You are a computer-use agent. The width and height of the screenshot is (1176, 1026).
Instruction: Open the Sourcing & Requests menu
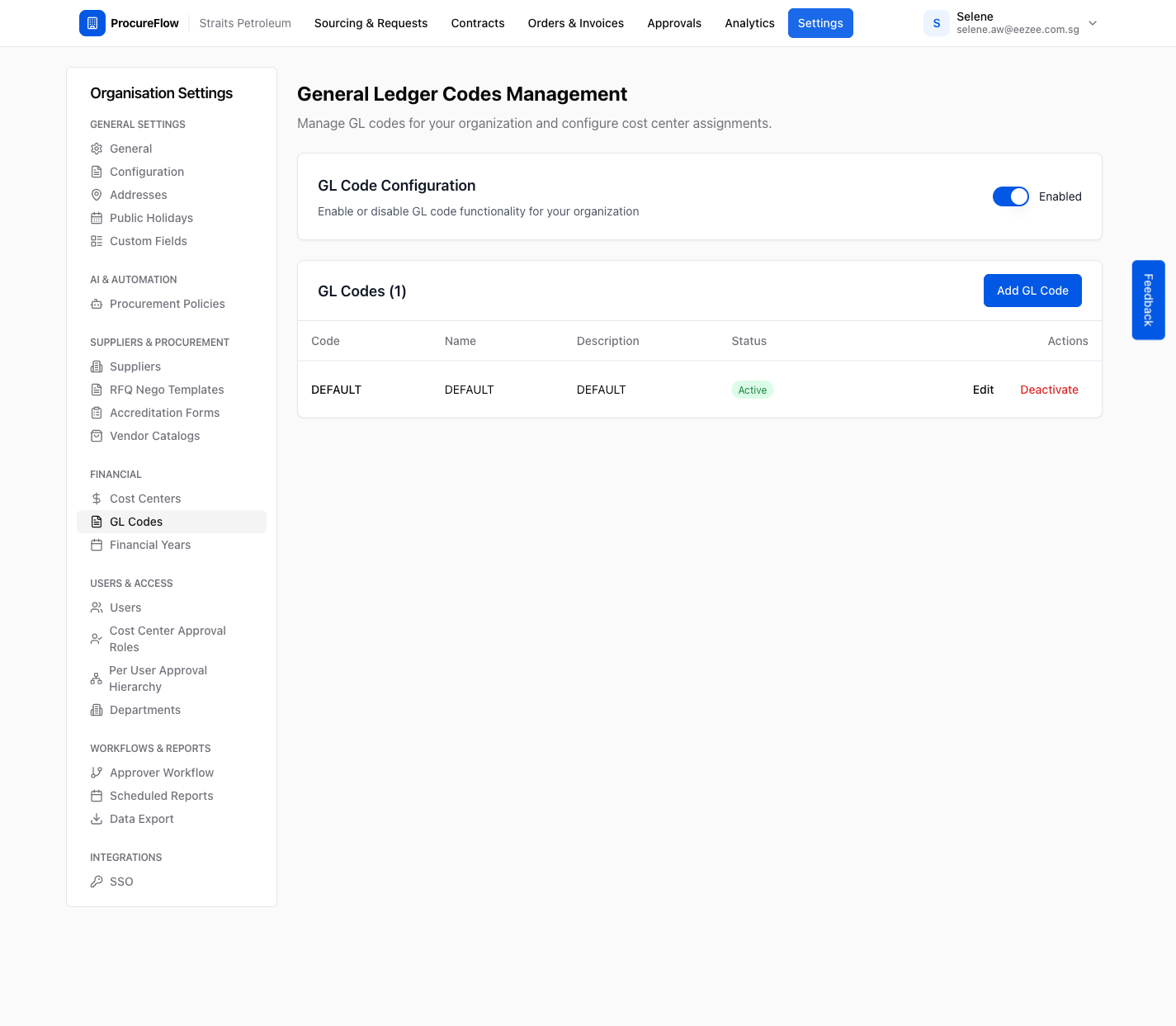[371, 23]
